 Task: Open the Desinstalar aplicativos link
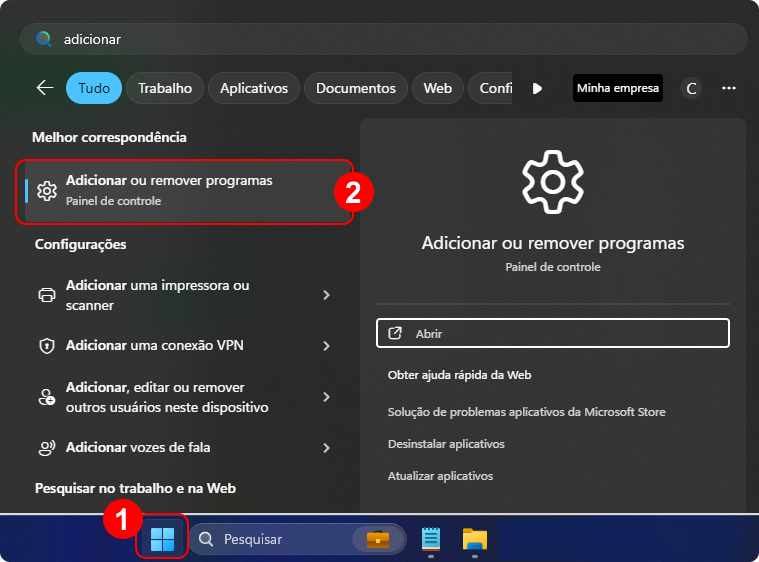tap(446, 444)
